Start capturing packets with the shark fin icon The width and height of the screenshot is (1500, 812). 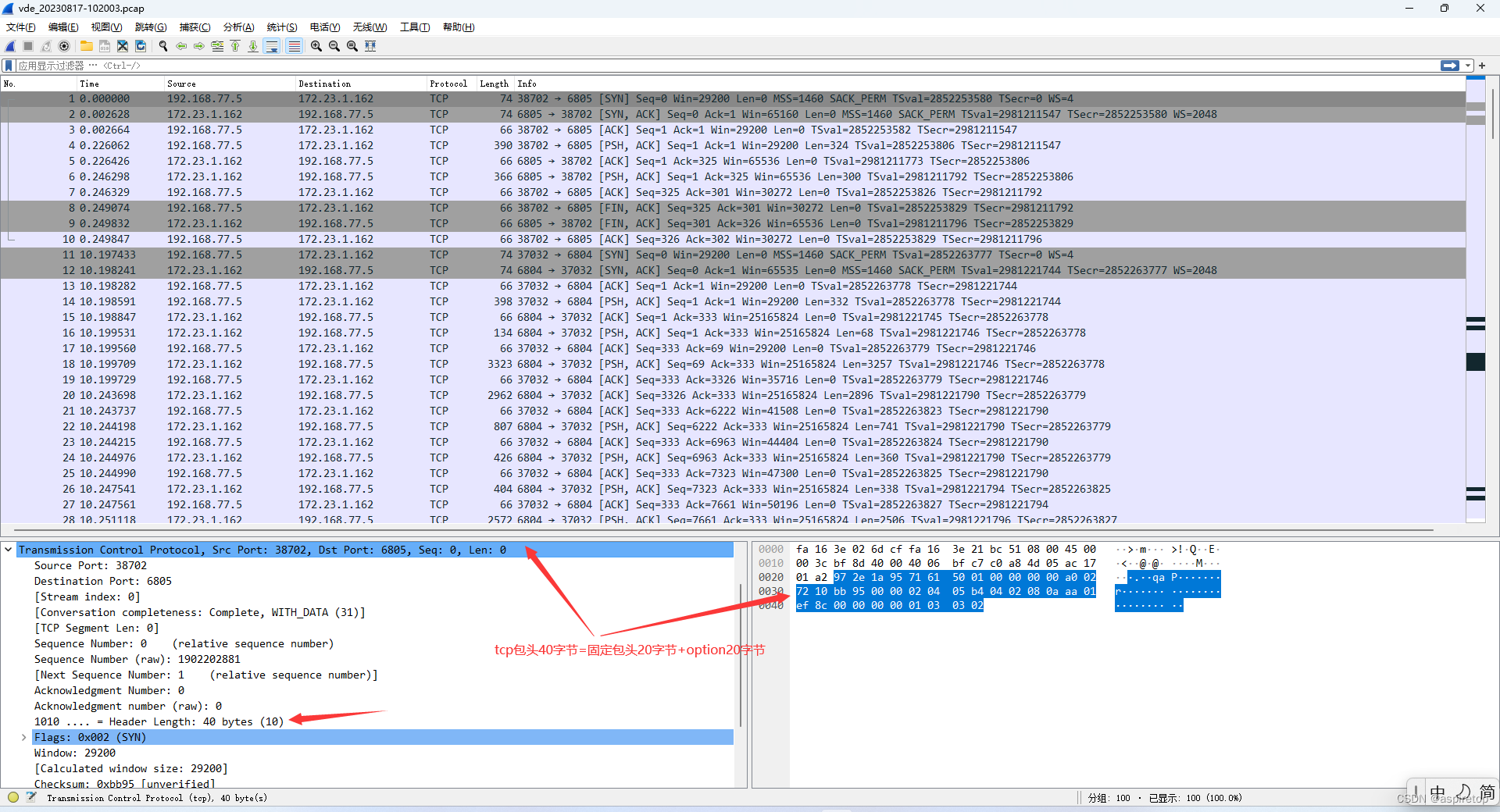[11, 46]
